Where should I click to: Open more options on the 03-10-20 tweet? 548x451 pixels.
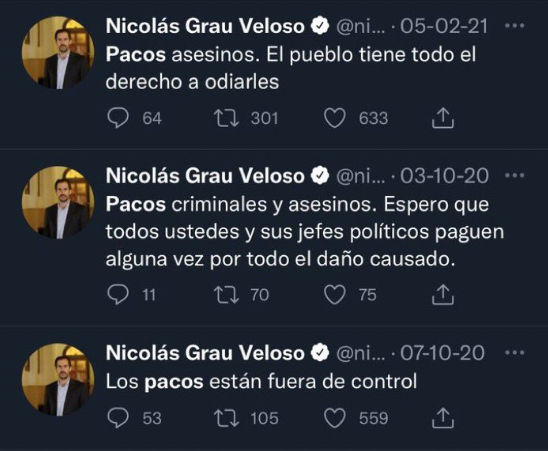(x=515, y=175)
